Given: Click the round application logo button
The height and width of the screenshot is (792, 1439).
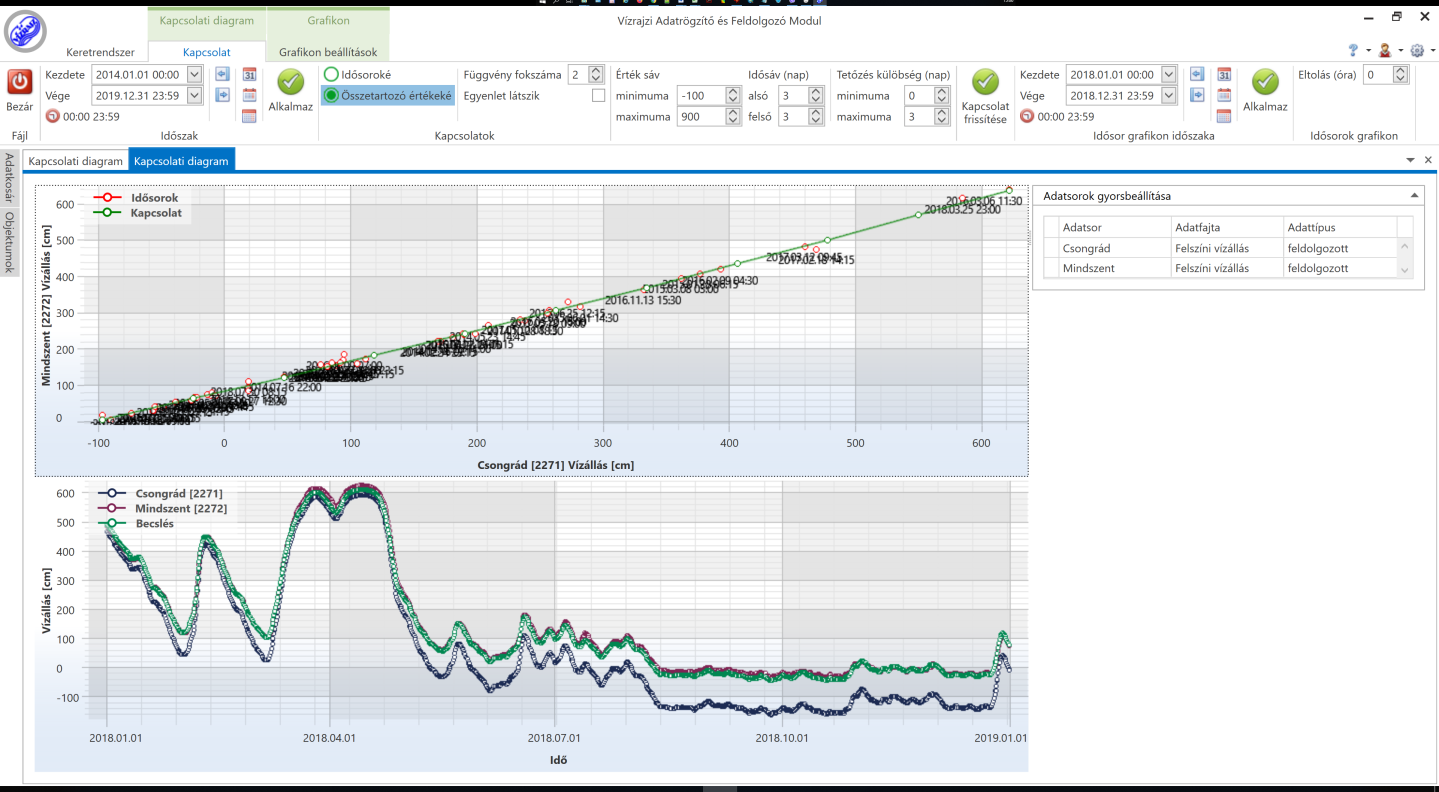Looking at the screenshot, I should tap(25, 30).
